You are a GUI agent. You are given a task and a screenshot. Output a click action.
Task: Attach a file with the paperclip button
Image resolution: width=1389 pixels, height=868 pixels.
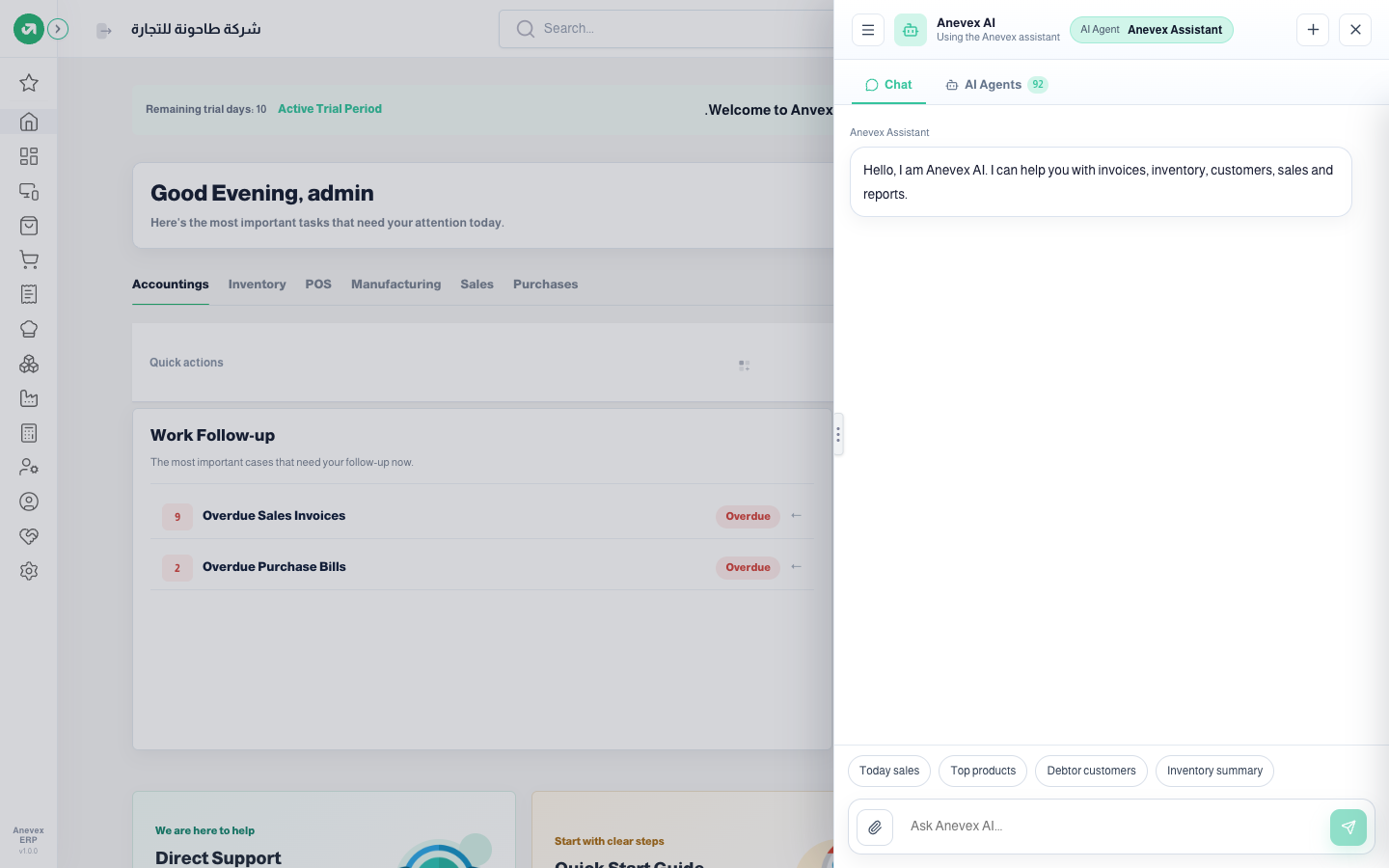(875, 827)
